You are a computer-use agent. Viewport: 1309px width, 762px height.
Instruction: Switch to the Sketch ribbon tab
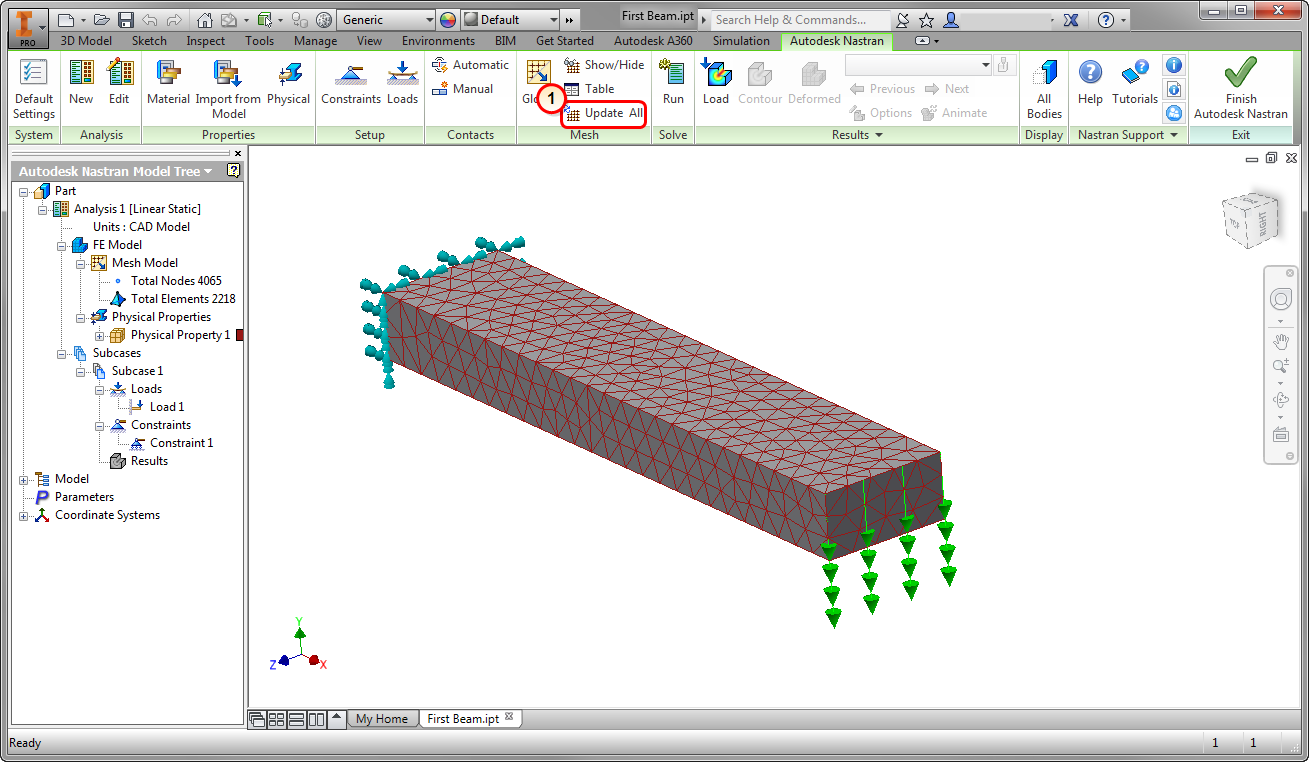click(x=149, y=41)
